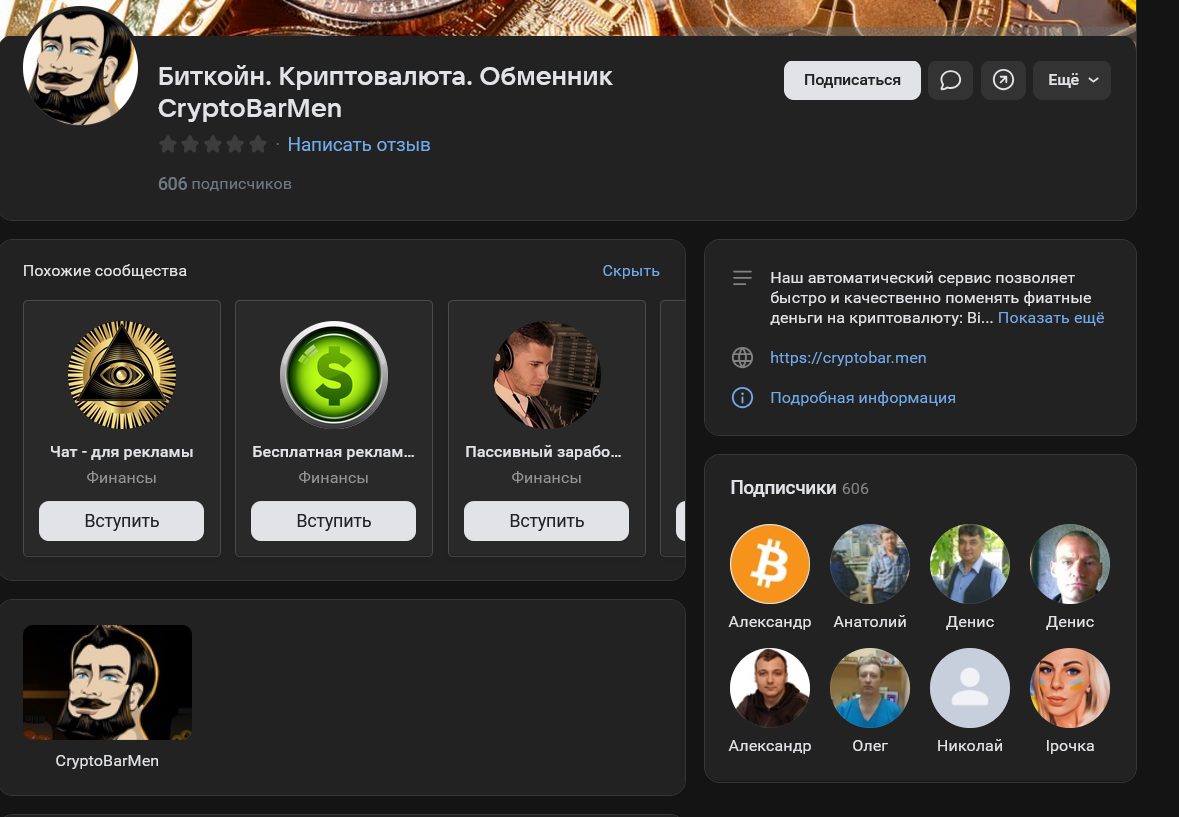Open the Пассивный зарабо... title
Screen dimensions: 1179x817
(544, 452)
